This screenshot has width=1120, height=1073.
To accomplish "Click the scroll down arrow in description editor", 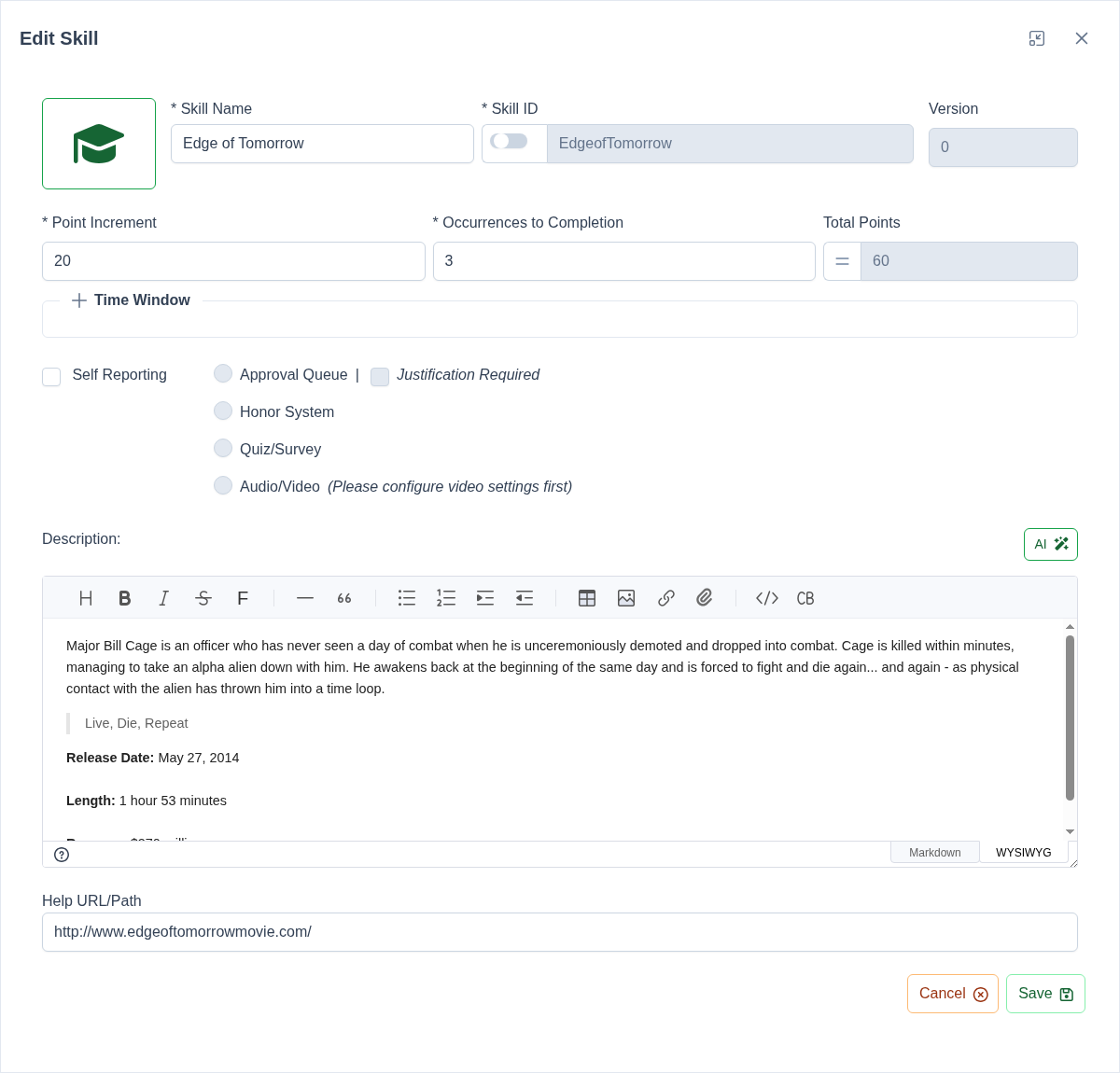I will point(1070,831).
